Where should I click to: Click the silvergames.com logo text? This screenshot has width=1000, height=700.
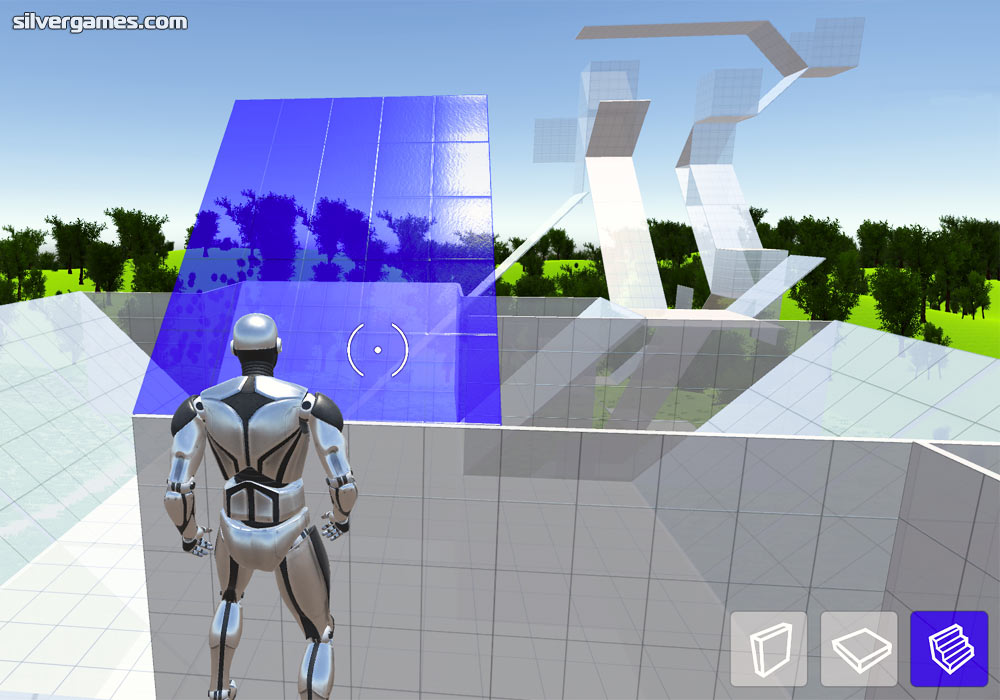(100, 21)
